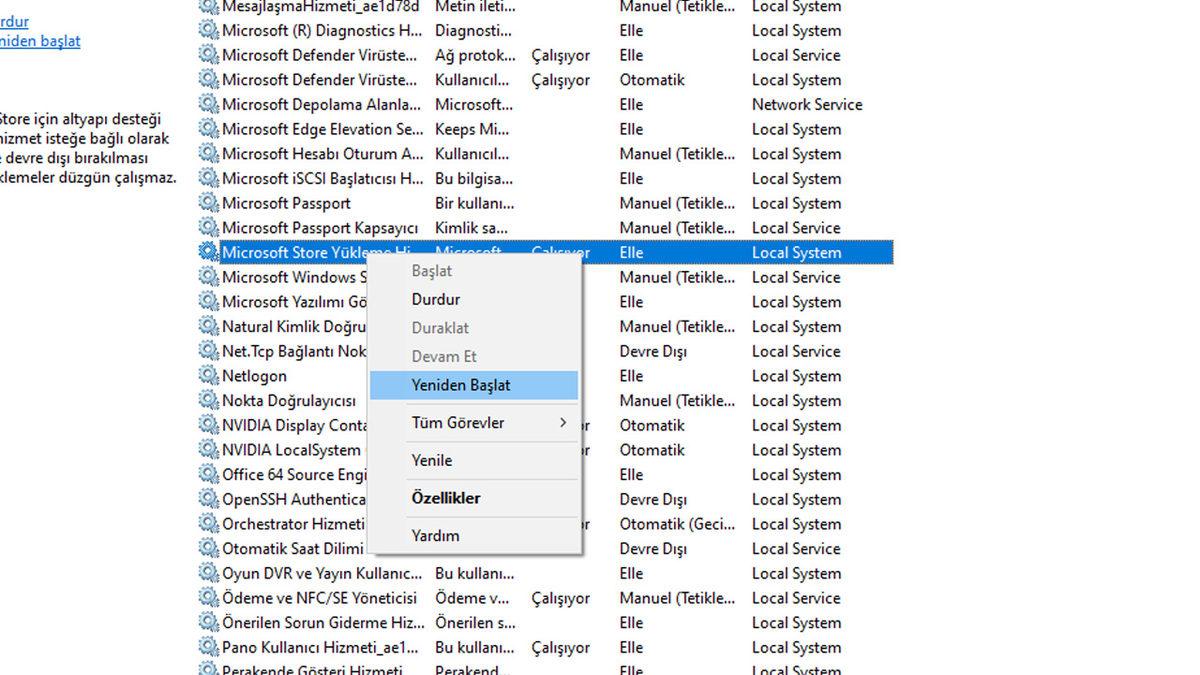1200x675 pixels.
Task: Click the Oyun DVR ve Yayın service icon
Action: pyautogui.click(x=209, y=573)
